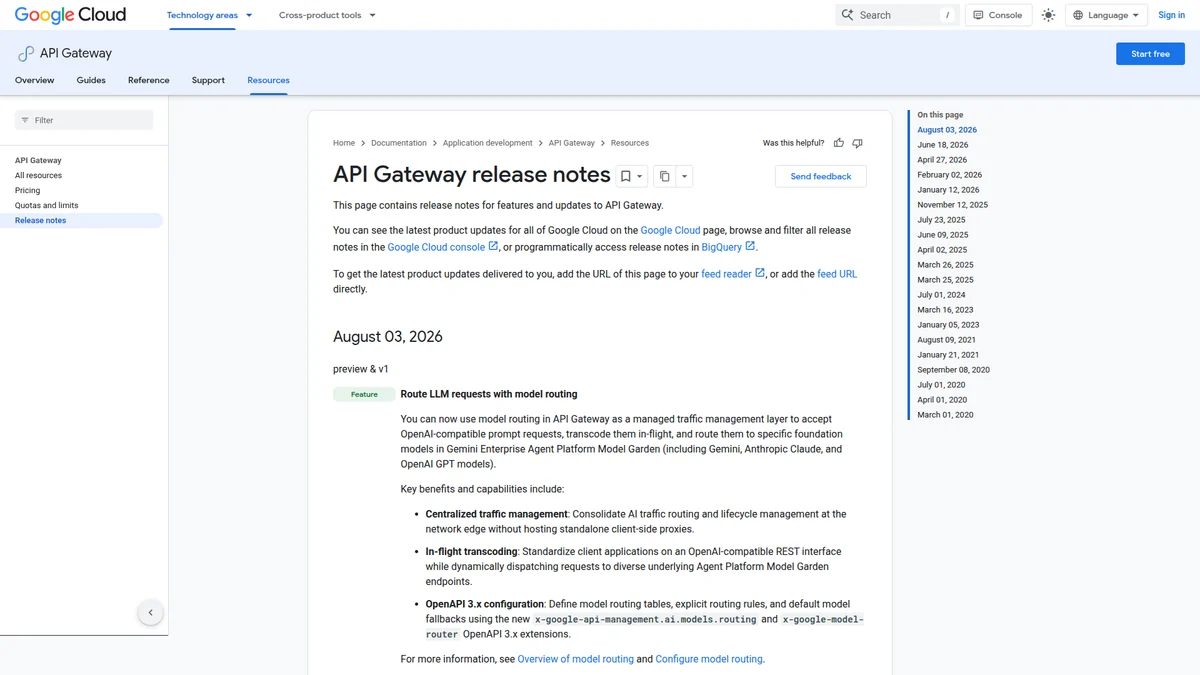Jump to July 01, 2024 entry
This screenshot has width=1200, height=675.
942,295
